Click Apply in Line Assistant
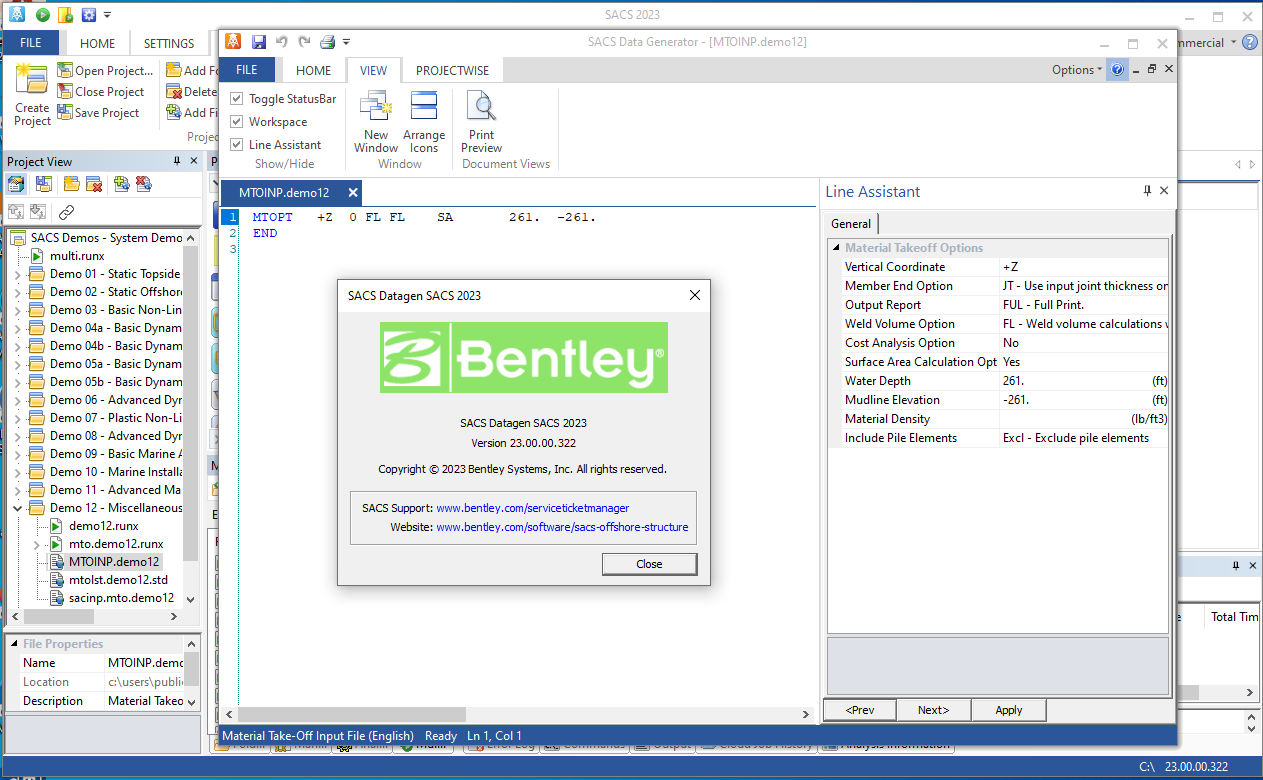 [1009, 710]
